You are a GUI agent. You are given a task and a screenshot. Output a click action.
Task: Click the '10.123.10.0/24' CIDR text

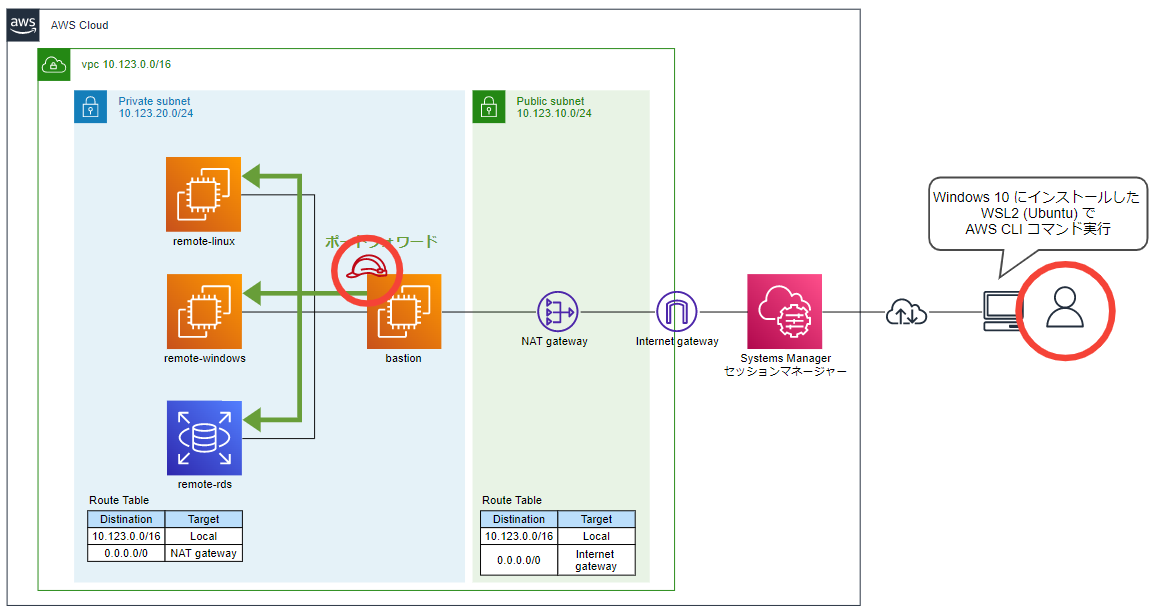coord(554,113)
